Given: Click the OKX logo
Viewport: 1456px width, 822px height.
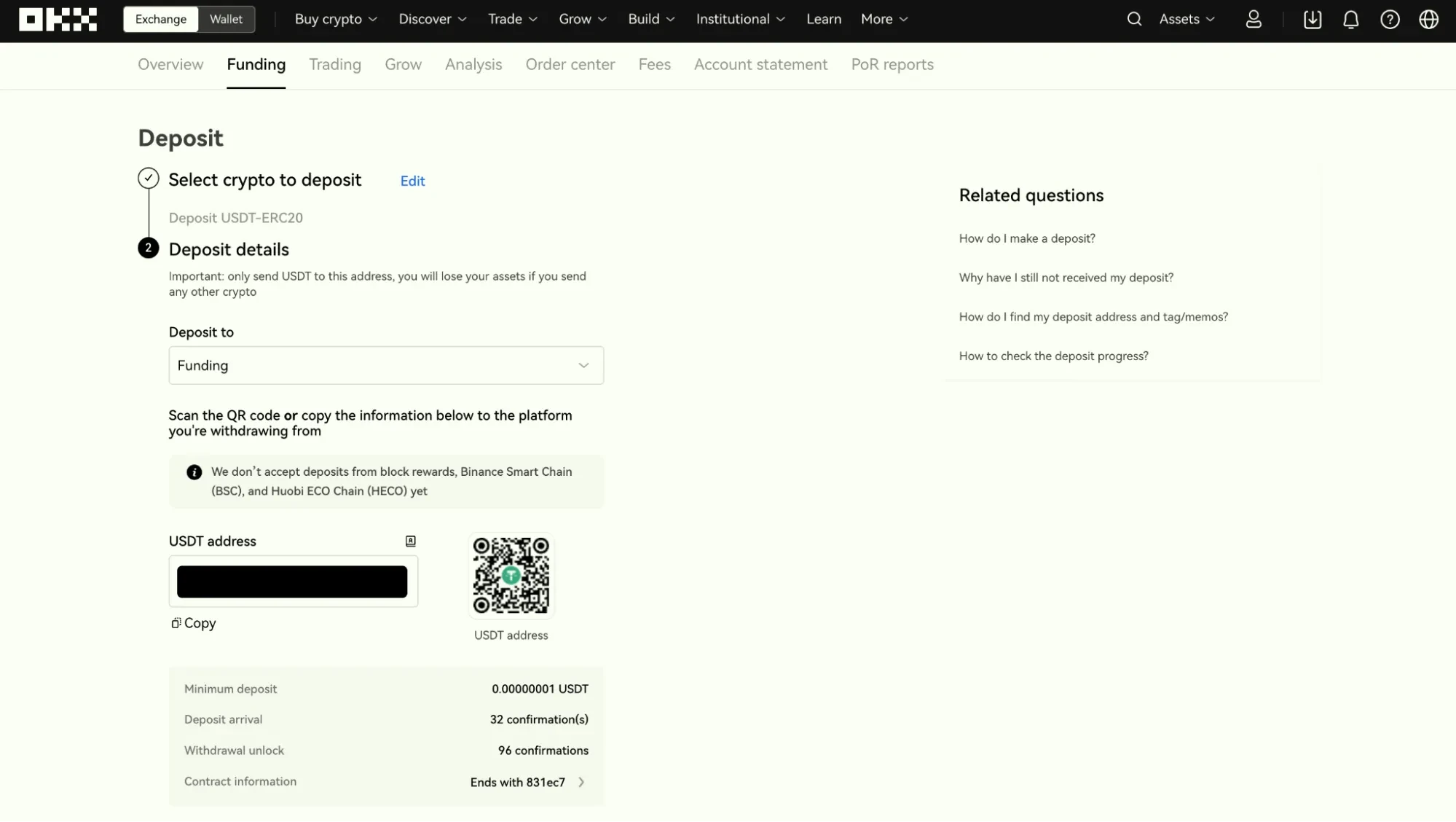Looking at the screenshot, I should (x=58, y=20).
